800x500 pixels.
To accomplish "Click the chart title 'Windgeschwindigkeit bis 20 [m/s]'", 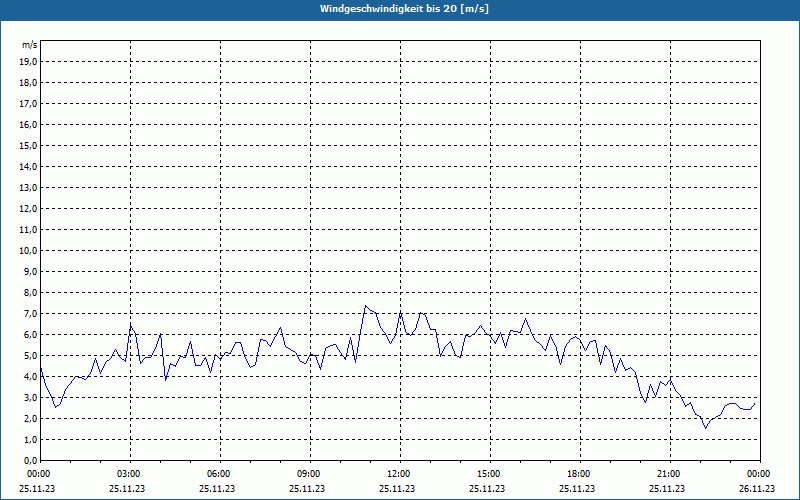I will pyautogui.click(x=404, y=9).
